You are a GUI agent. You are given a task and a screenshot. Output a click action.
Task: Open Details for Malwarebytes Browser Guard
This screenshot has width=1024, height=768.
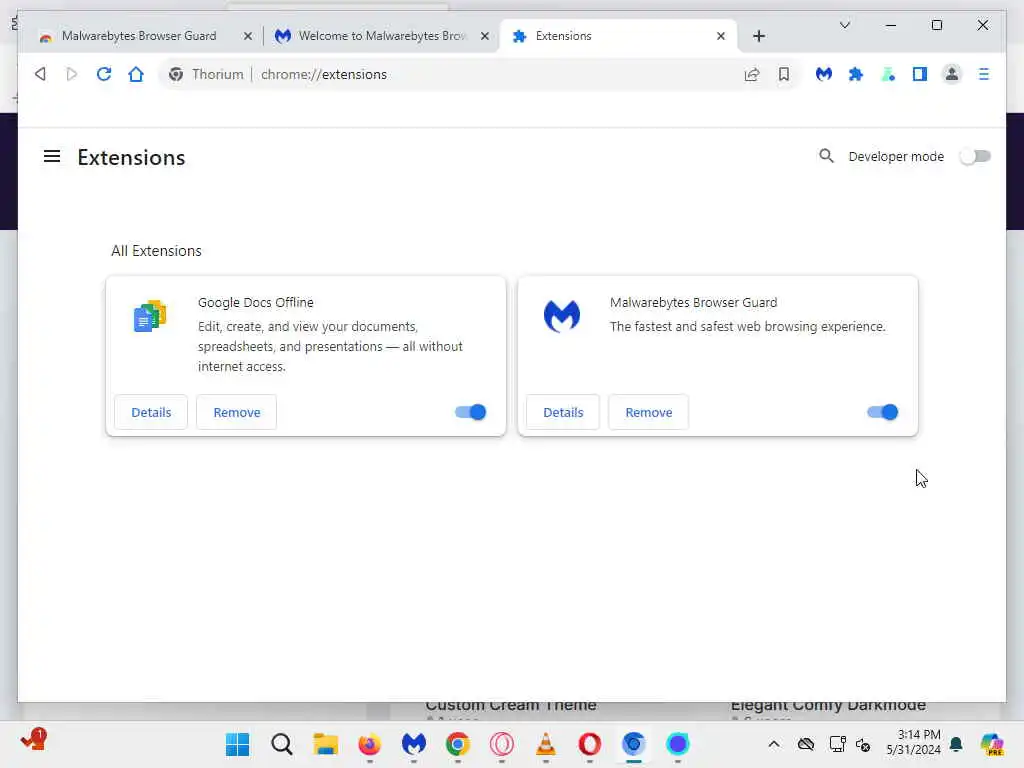(563, 412)
